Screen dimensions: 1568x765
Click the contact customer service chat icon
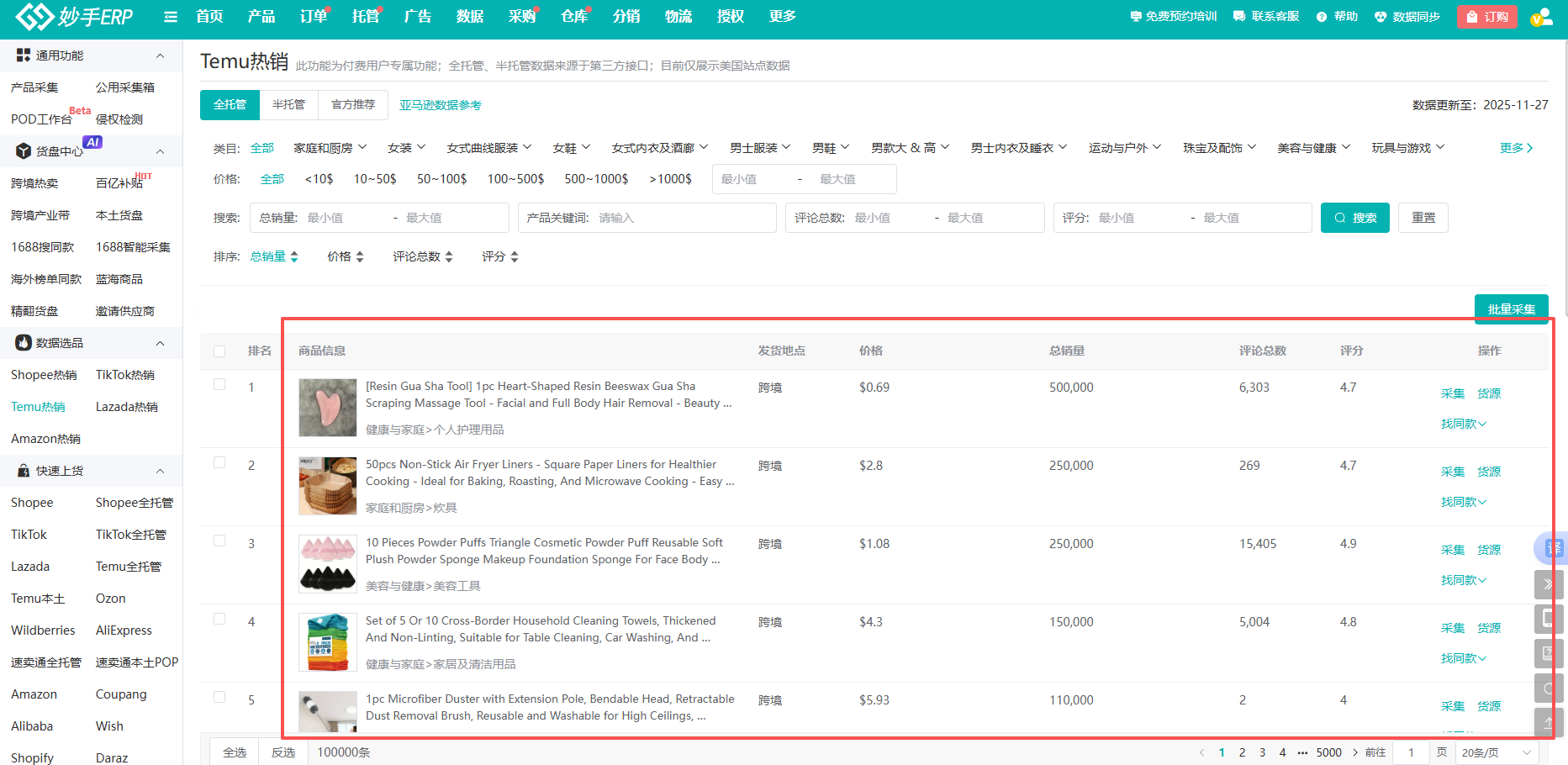pyautogui.click(x=1239, y=17)
